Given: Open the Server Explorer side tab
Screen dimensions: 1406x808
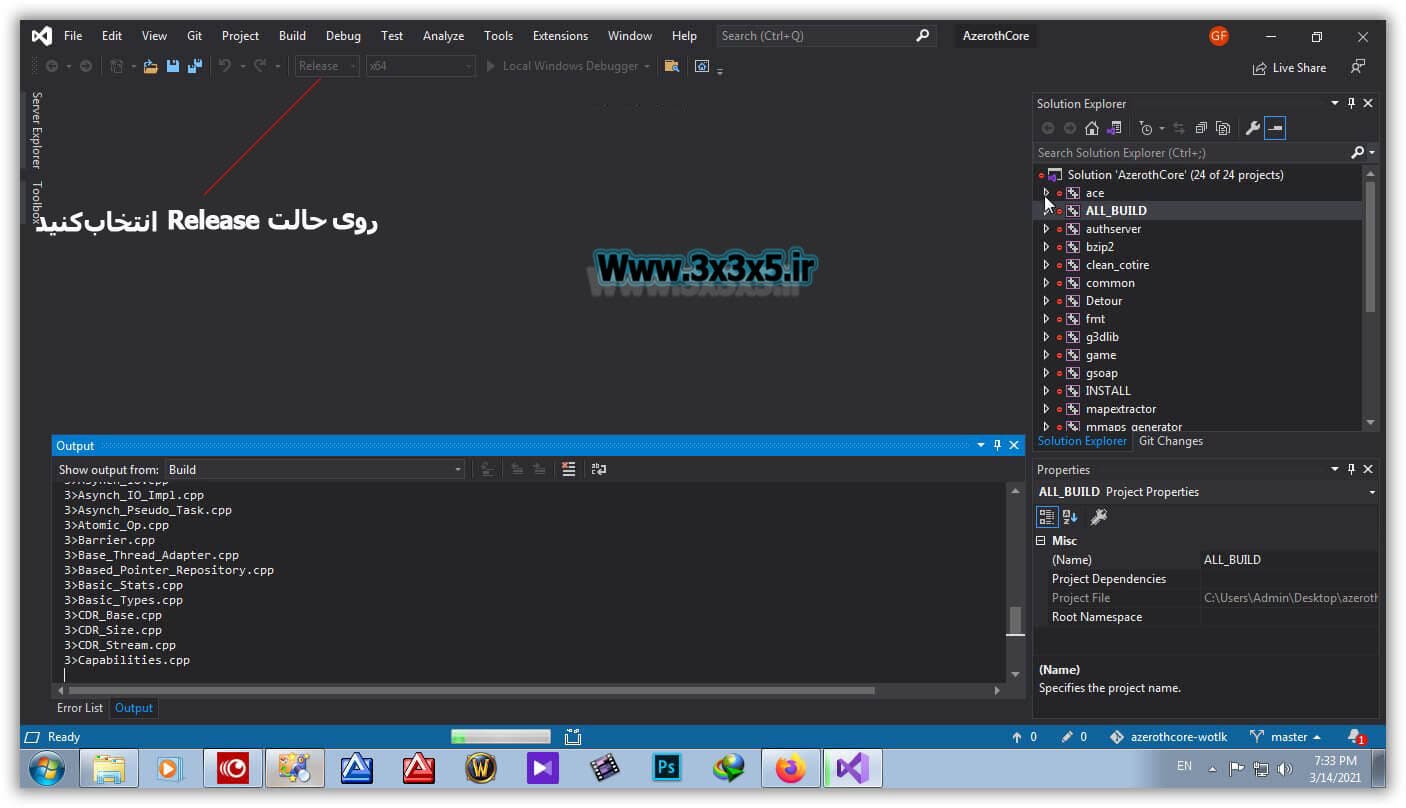Looking at the screenshot, I should click(36, 129).
